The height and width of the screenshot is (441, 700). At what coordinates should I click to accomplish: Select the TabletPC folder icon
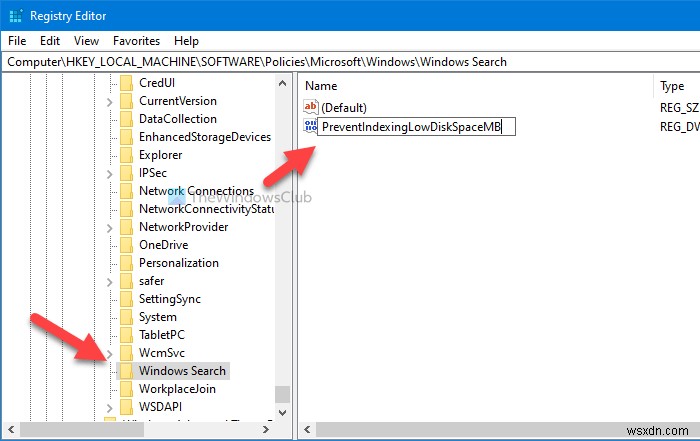(126, 335)
